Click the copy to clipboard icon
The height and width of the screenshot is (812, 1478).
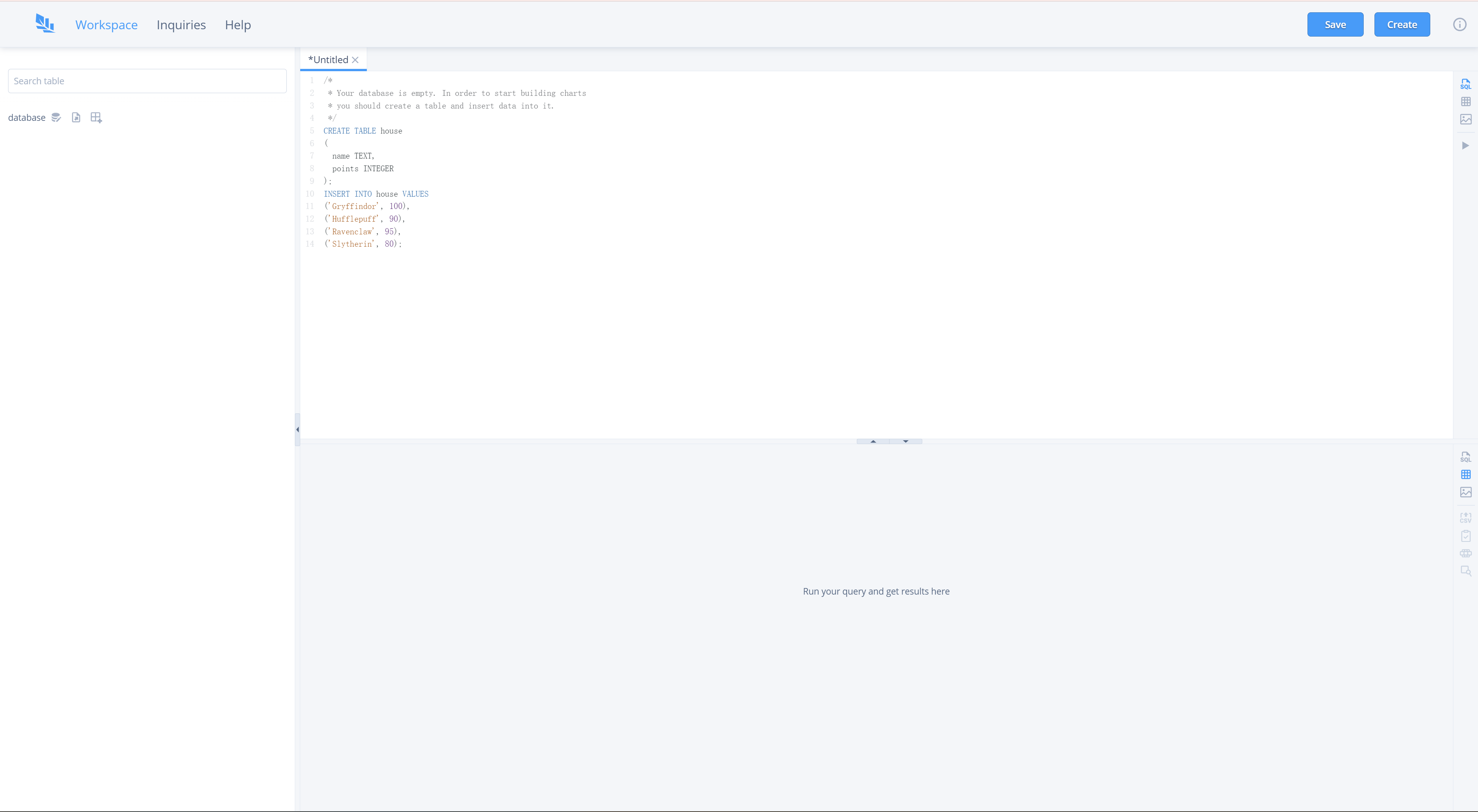tap(1465, 536)
